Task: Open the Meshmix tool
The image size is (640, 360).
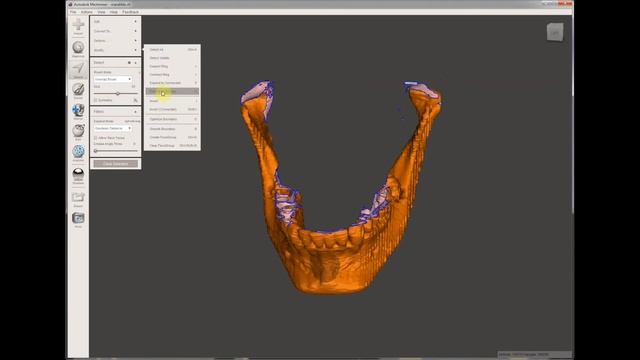Action: [78, 48]
